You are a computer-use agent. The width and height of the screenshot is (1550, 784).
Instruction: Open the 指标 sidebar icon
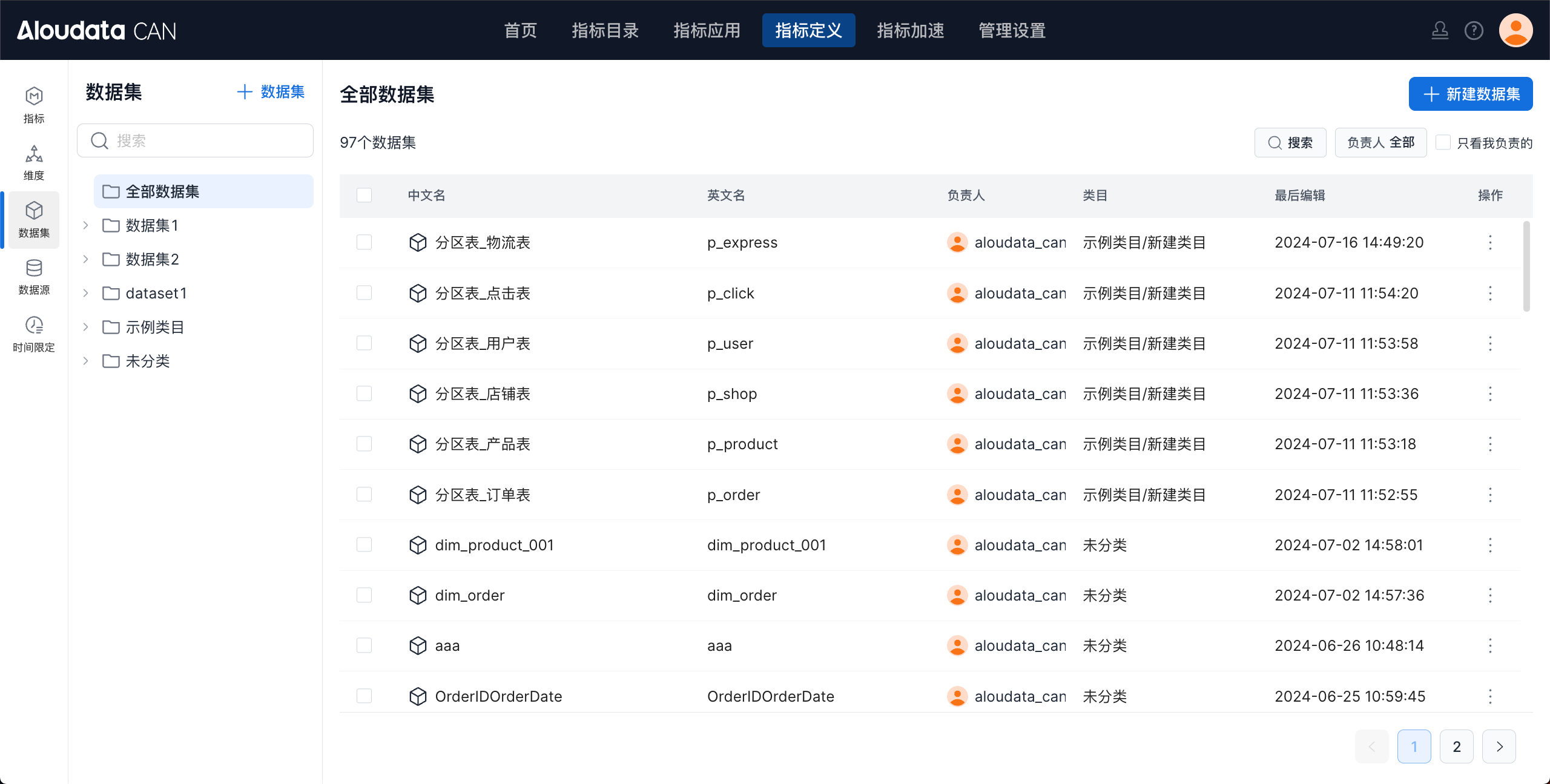[x=34, y=104]
